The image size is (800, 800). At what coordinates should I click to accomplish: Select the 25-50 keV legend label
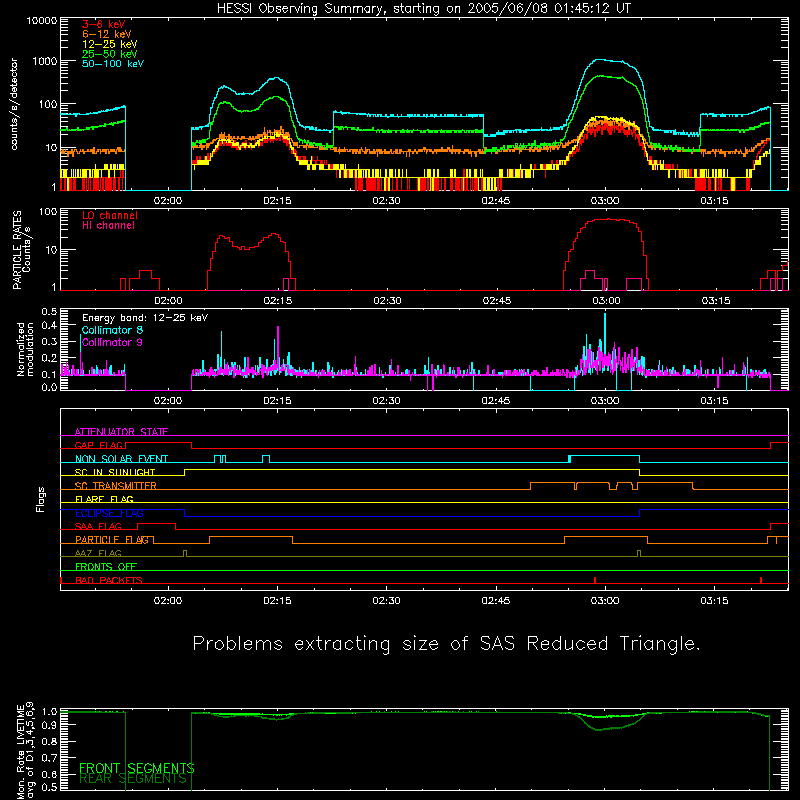pyautogui.click(x=109, y=54)
